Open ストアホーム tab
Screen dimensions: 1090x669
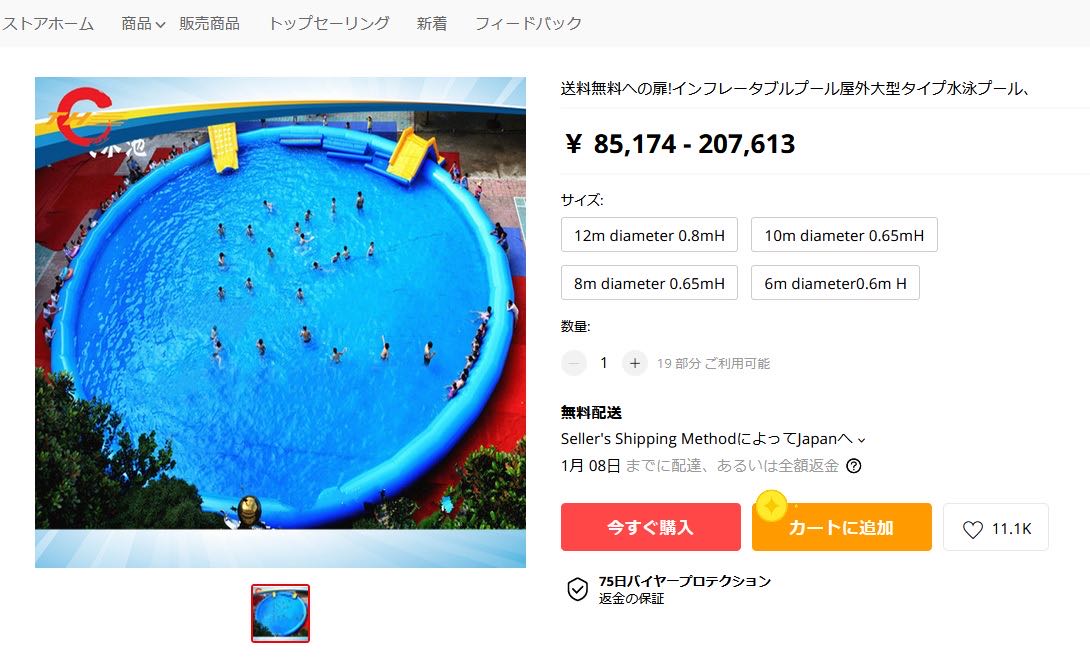click(47, 24)
